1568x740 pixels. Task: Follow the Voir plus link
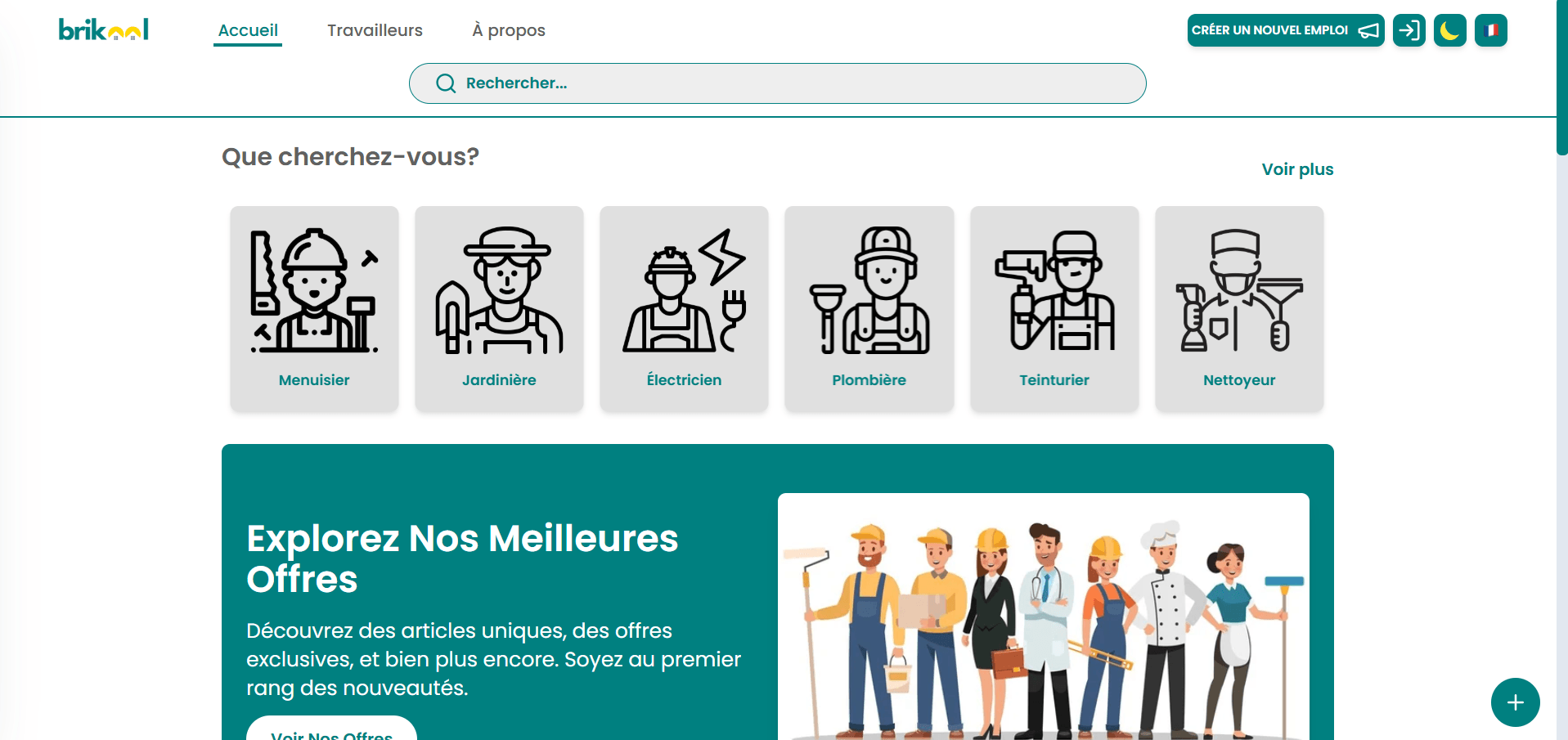click(1297, 169)
